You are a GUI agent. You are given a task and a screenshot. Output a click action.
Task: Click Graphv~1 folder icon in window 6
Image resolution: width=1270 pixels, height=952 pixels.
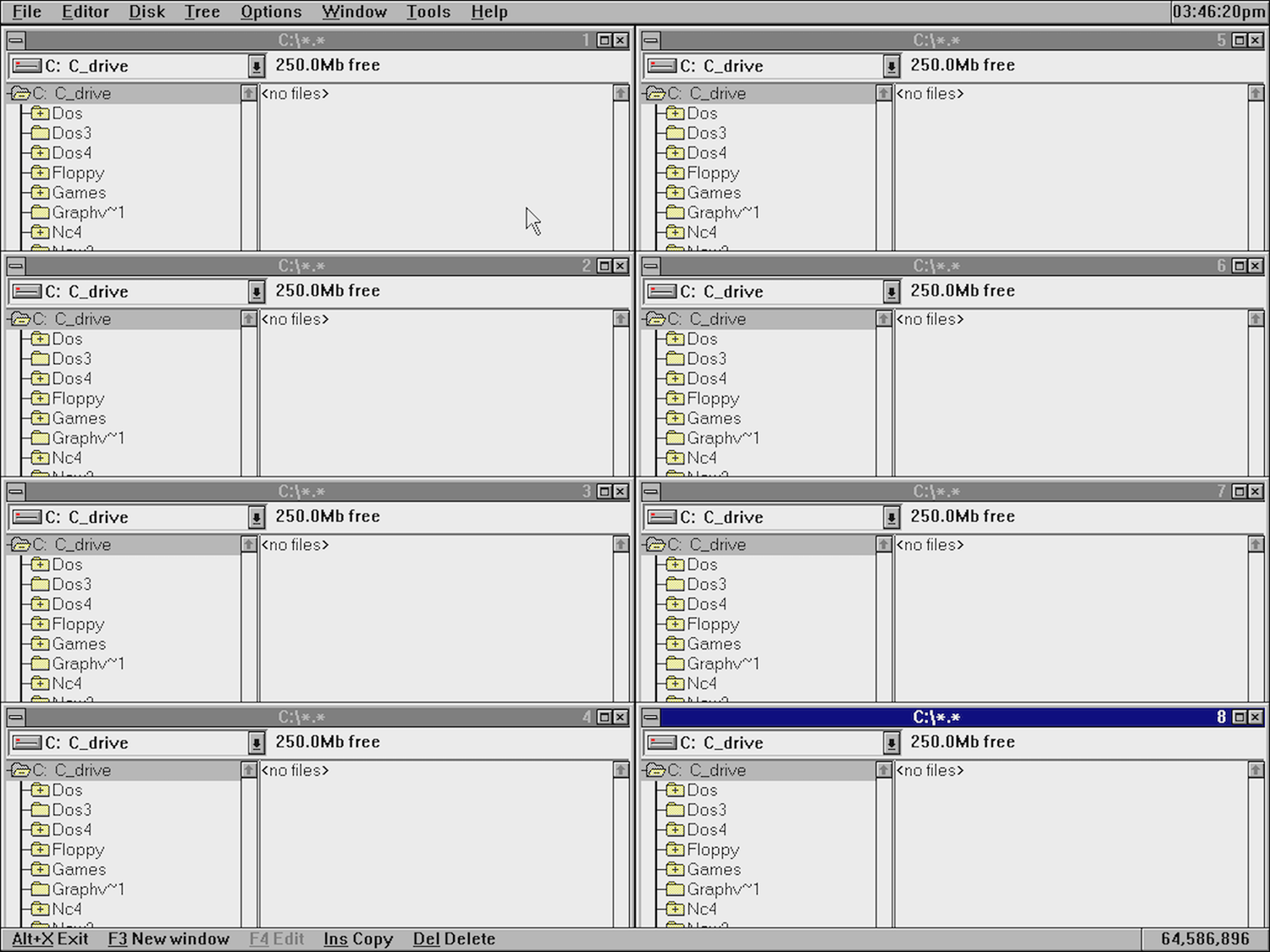pos(675,437)
